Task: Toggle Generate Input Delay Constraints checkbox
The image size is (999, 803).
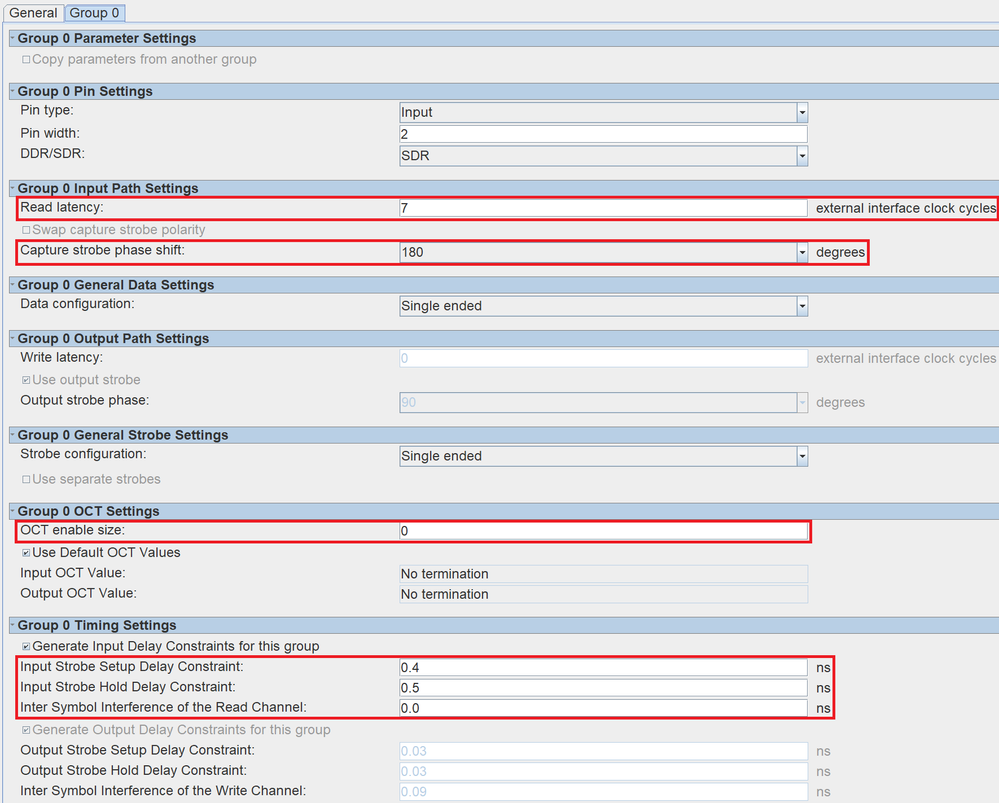Action: [26, 647]
